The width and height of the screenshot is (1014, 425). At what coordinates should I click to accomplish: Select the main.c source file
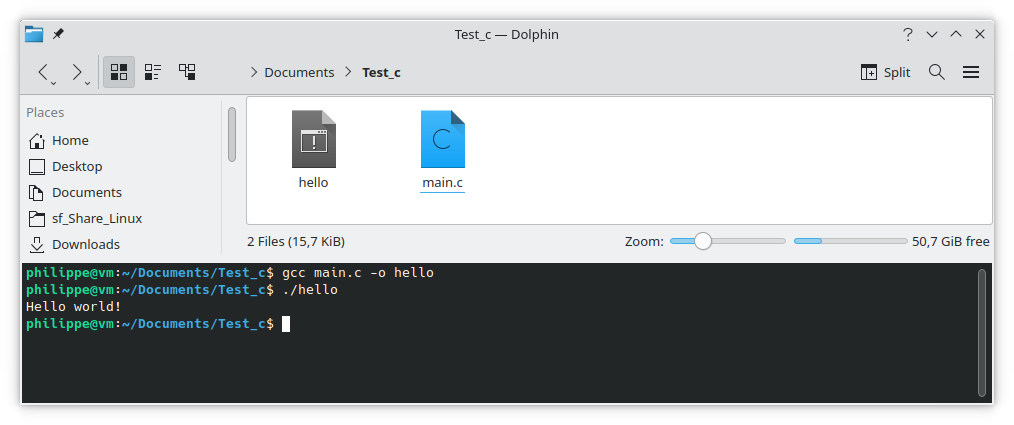443,149
